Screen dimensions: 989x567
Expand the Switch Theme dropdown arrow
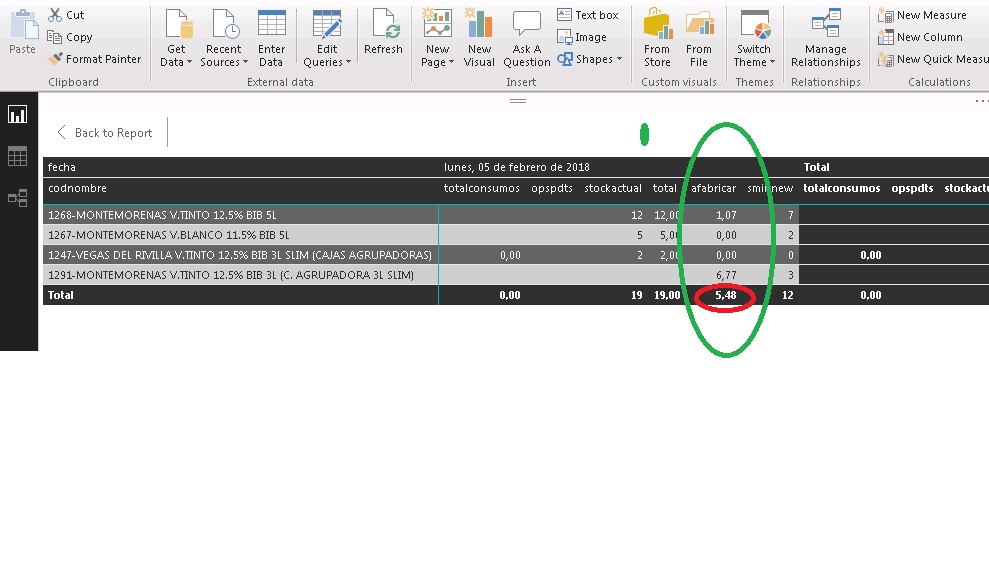[x=772, y=62]
